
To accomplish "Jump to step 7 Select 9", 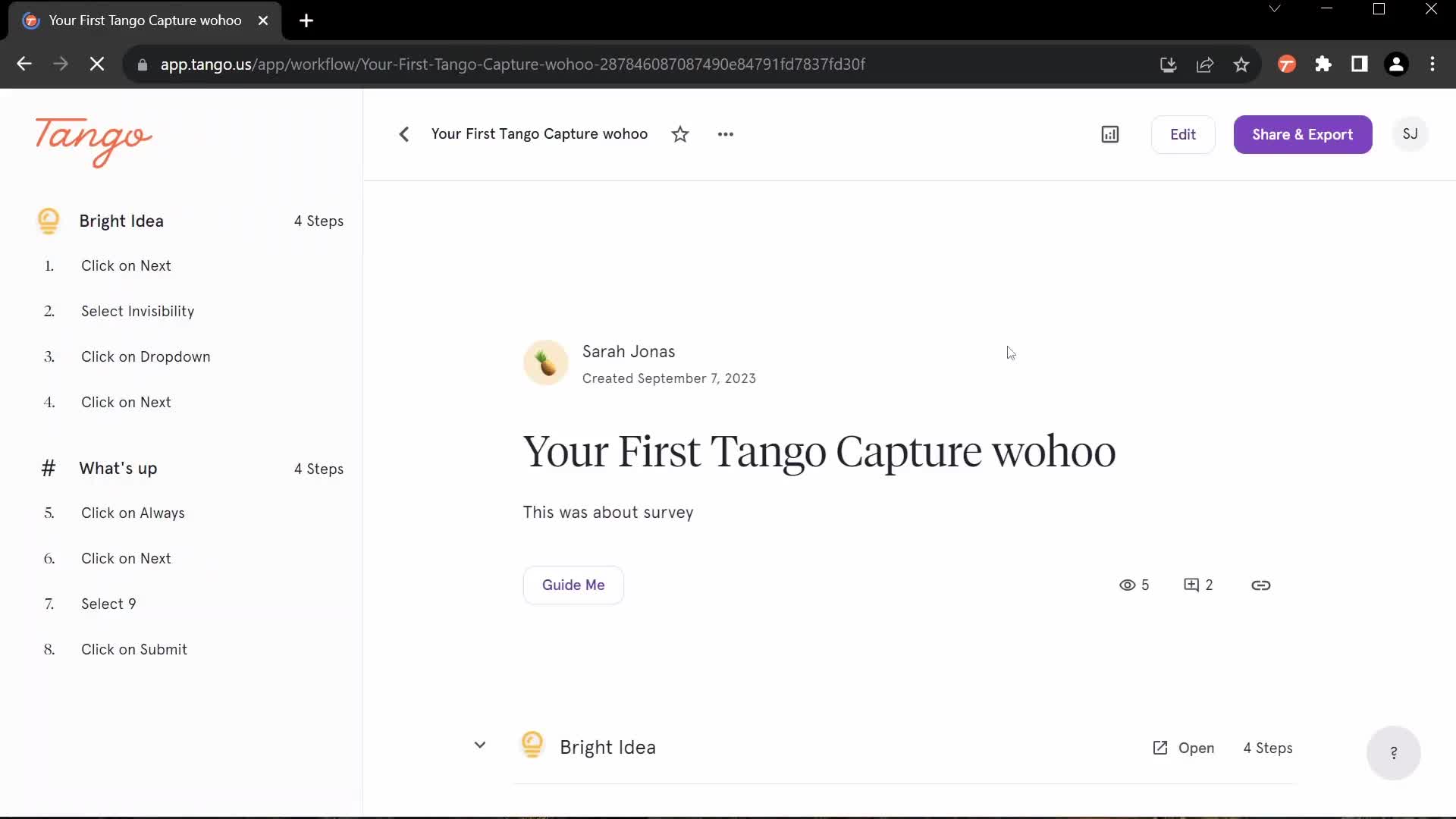I will (108, 604).
